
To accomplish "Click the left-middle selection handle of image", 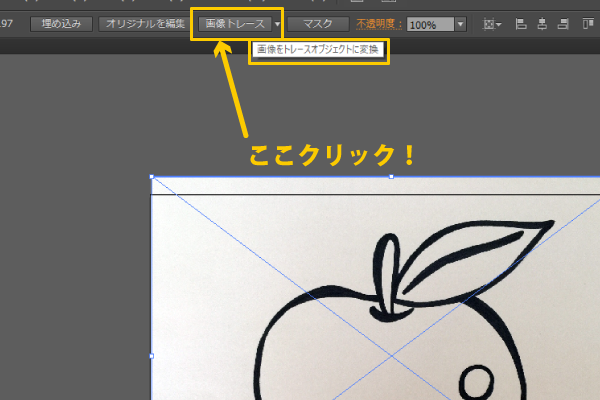I will pos(151,355).
